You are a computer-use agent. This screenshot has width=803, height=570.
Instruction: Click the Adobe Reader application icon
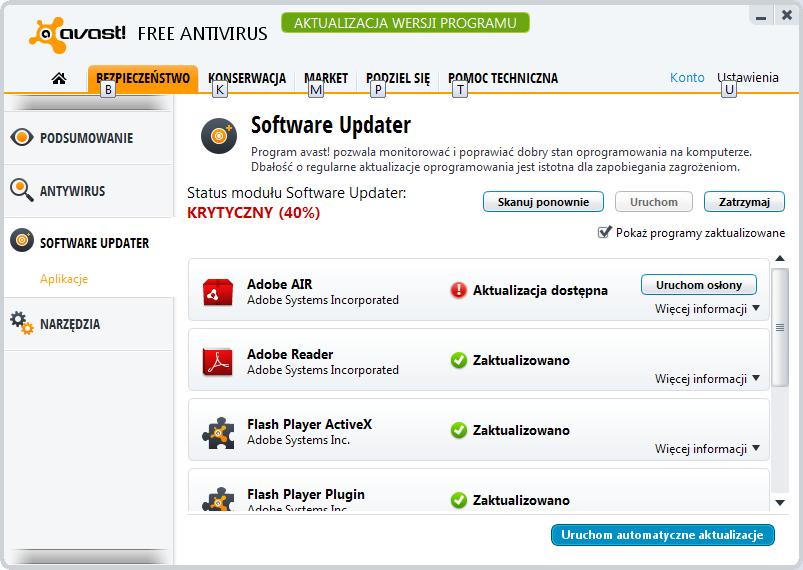(218, 362)
